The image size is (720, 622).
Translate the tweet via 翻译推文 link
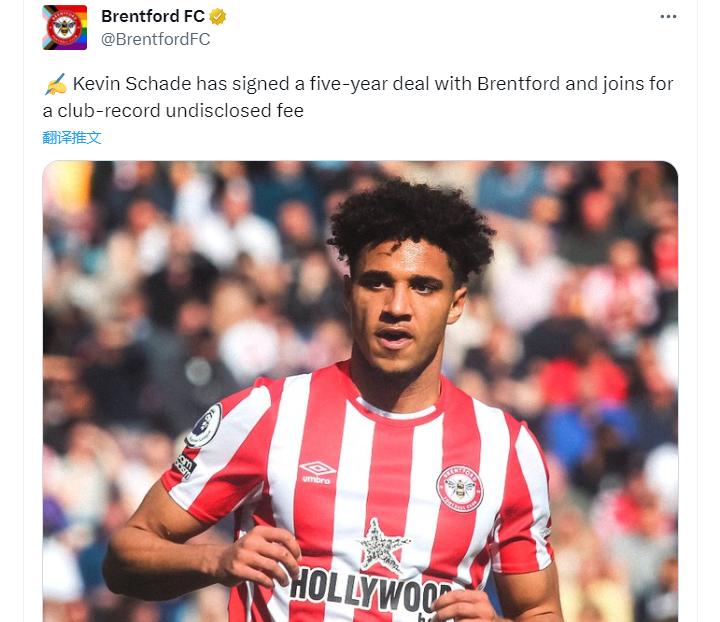click(72, 137)
